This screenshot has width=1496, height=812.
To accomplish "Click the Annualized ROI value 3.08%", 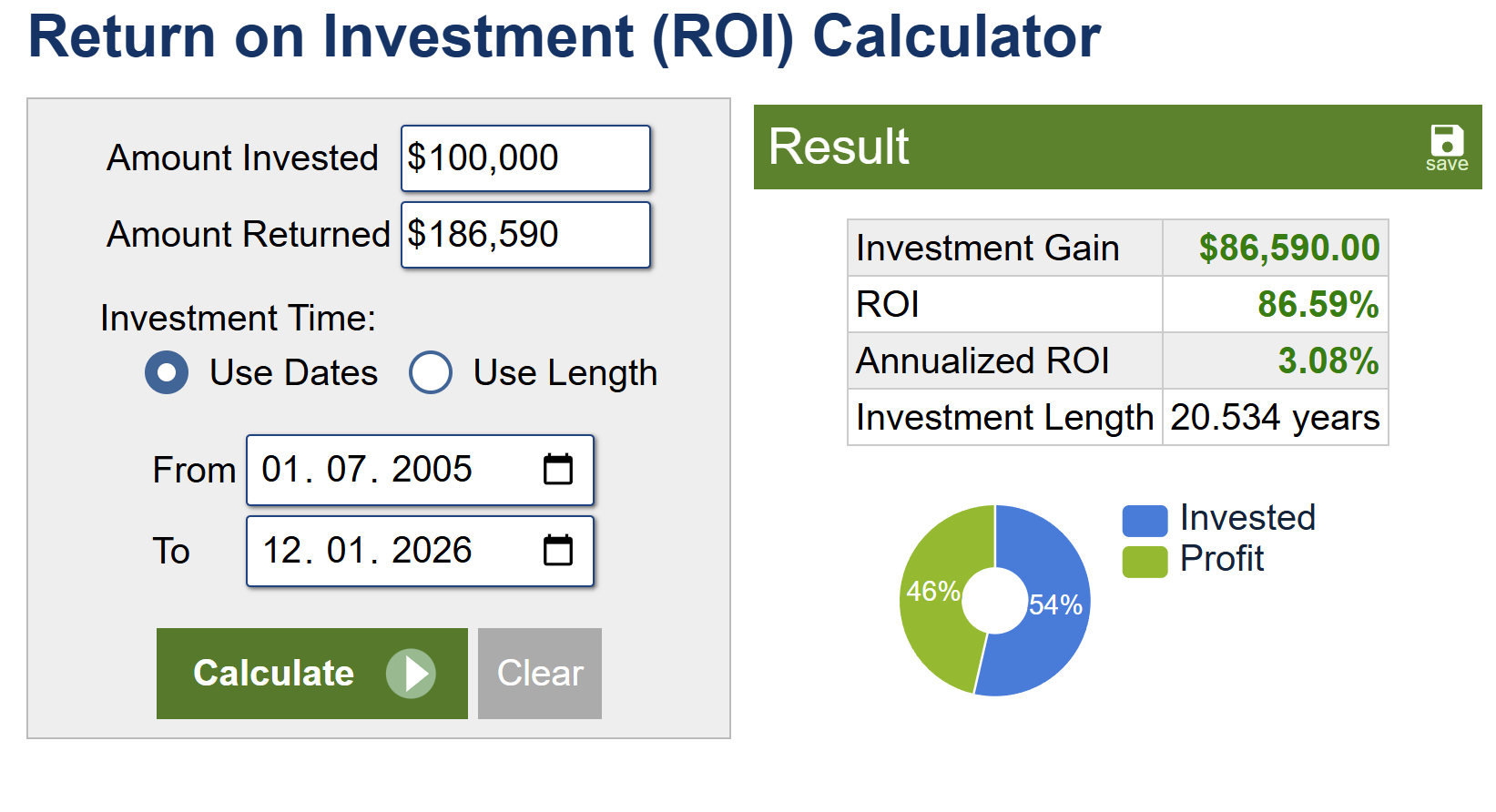I will pyautogui.click(x=1328, y=361).
